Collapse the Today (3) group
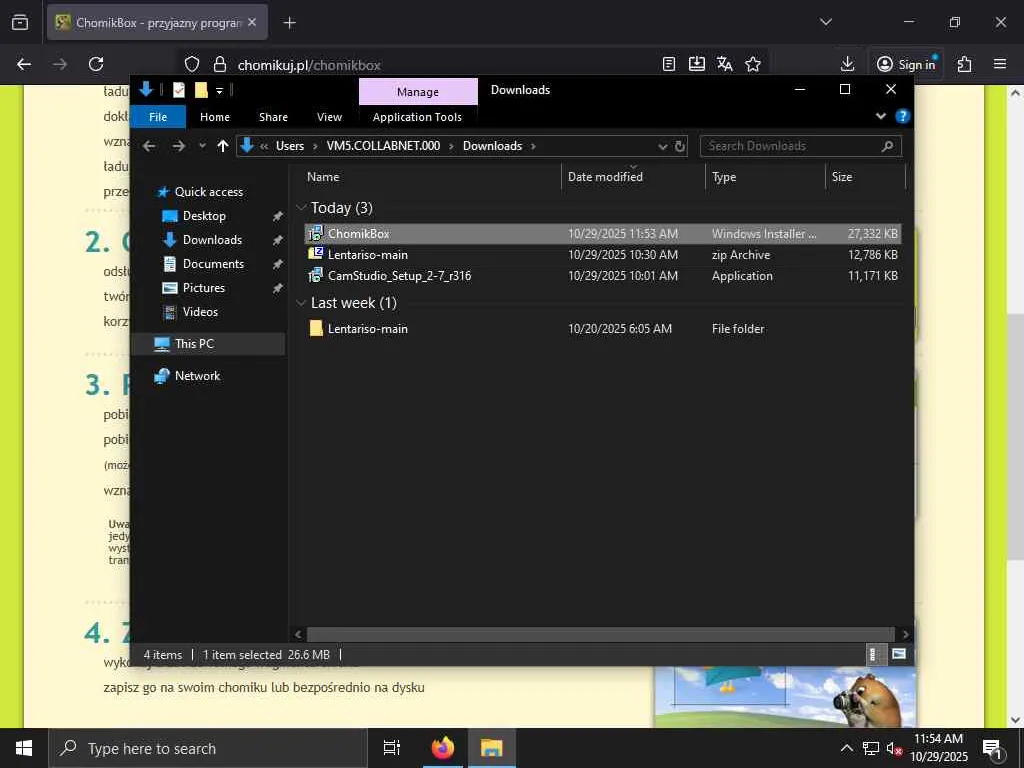 (x=301, y=208)
